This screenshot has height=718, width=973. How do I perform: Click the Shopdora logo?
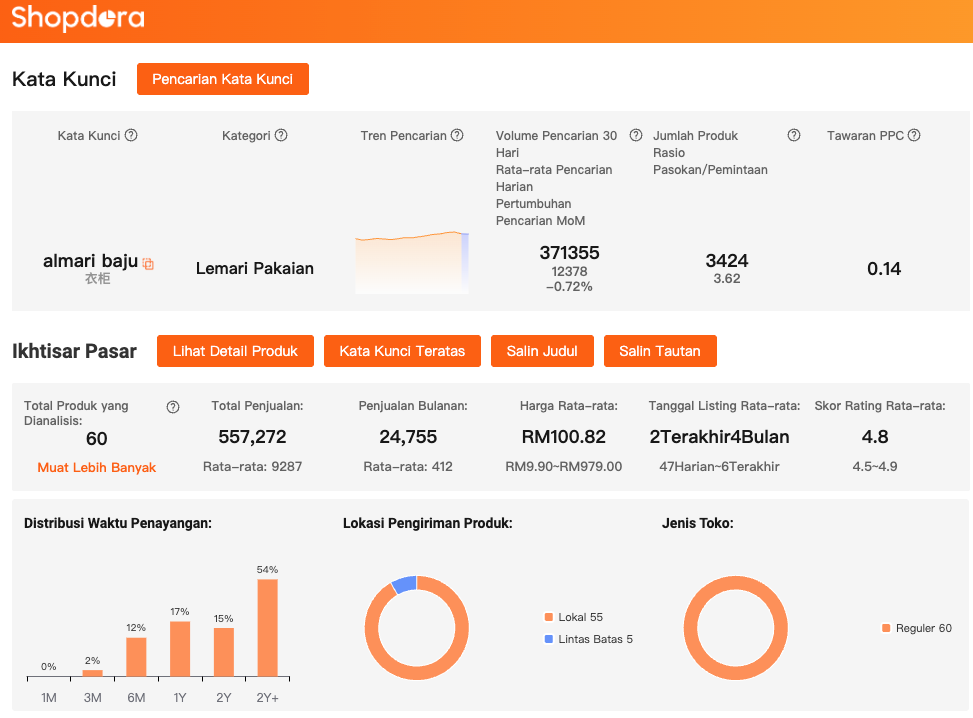(x=78, y=19)
